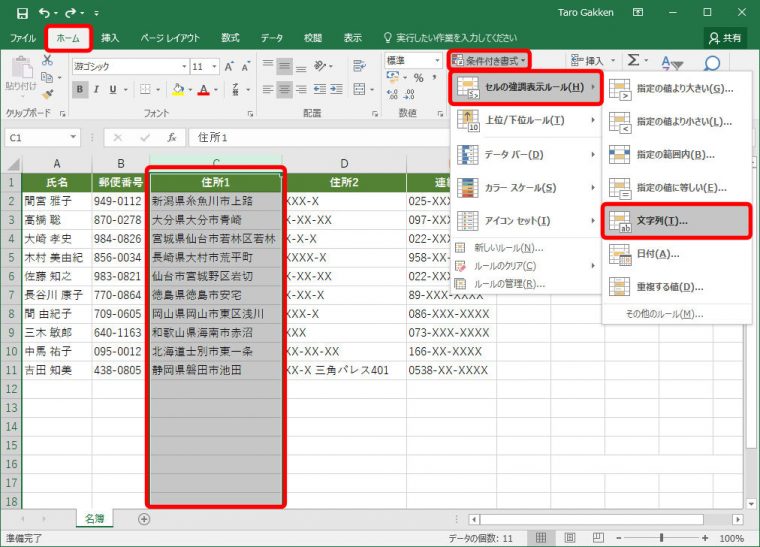The width and height of the screenshot is (760, 547).
Task: Open the borders button
Action: 145,89
